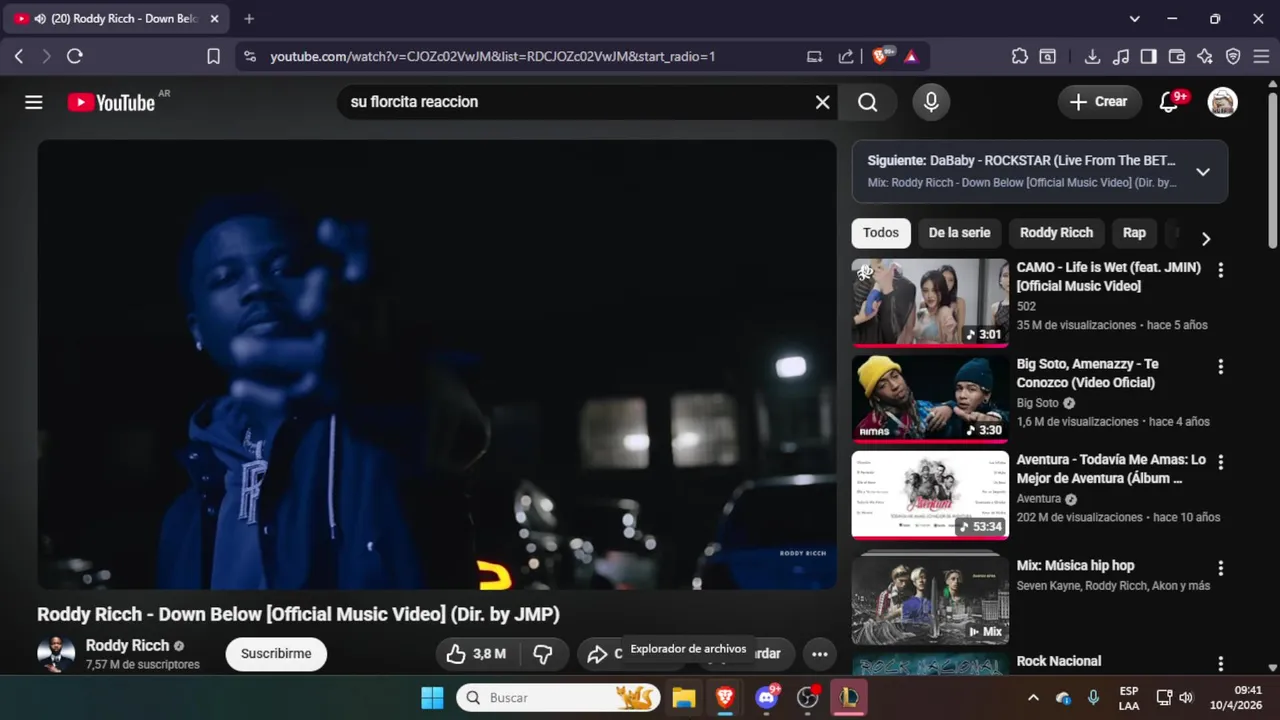This screenshot has width=1280, height=720.
Task: Open YouTube notifications bell
Action: (1168, 102)
